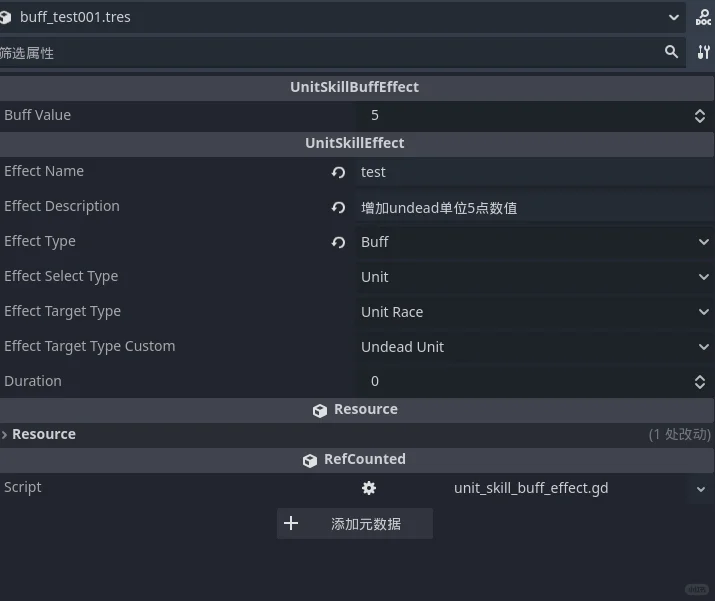715x601 pixels.
Task: Click the 添加元数据 add metadata button
Action: pos(355,523)
